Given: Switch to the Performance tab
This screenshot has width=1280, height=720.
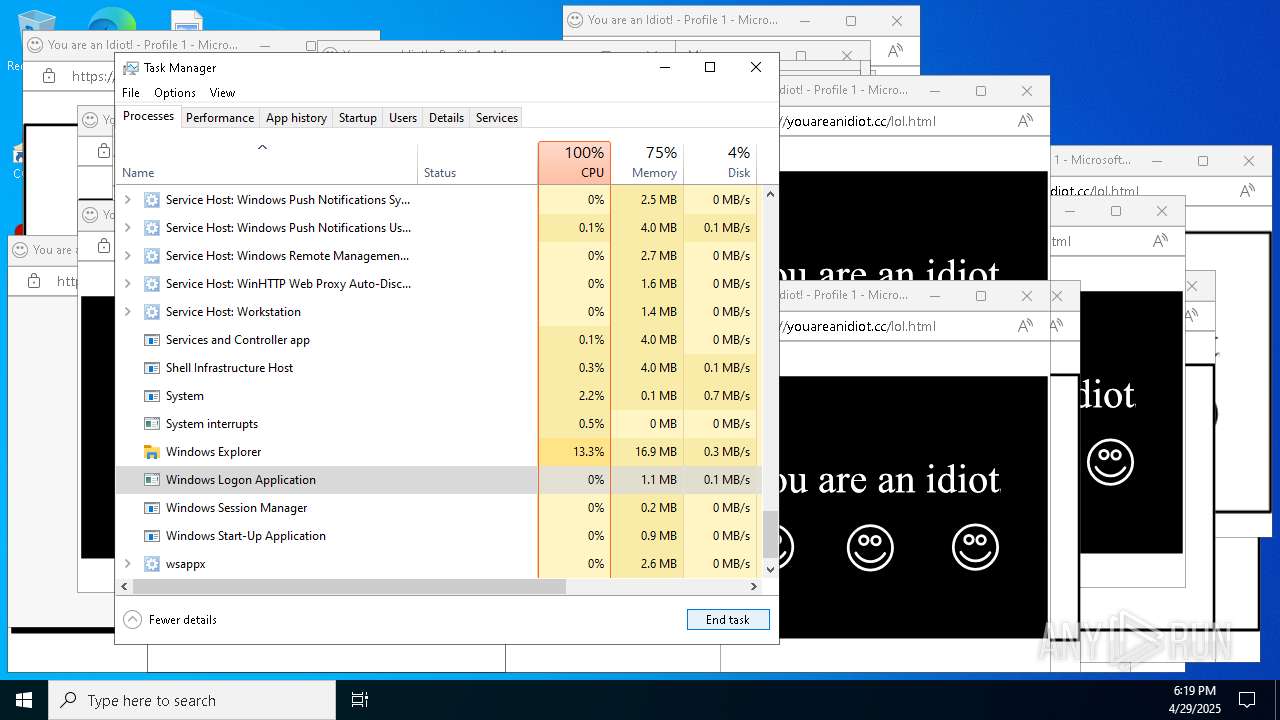Looking at the screenshot, I should coord(220,118).
